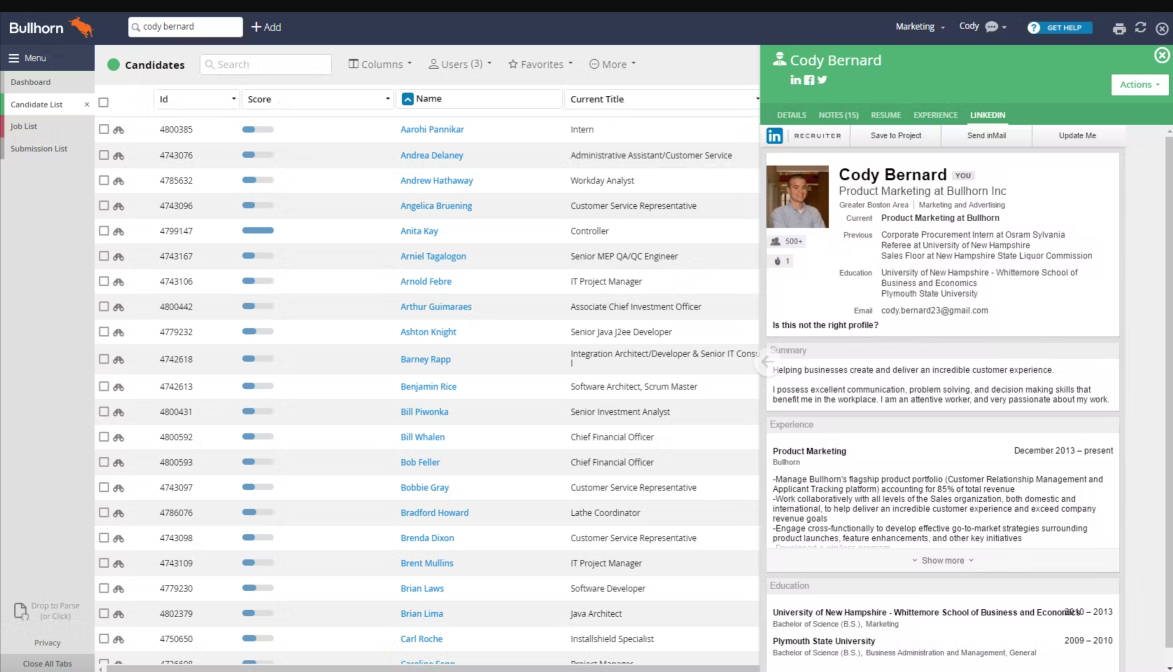Screen dimensions: 1173x672
Task: Switch to the Notes (15) tab
Action: point(839,115)
